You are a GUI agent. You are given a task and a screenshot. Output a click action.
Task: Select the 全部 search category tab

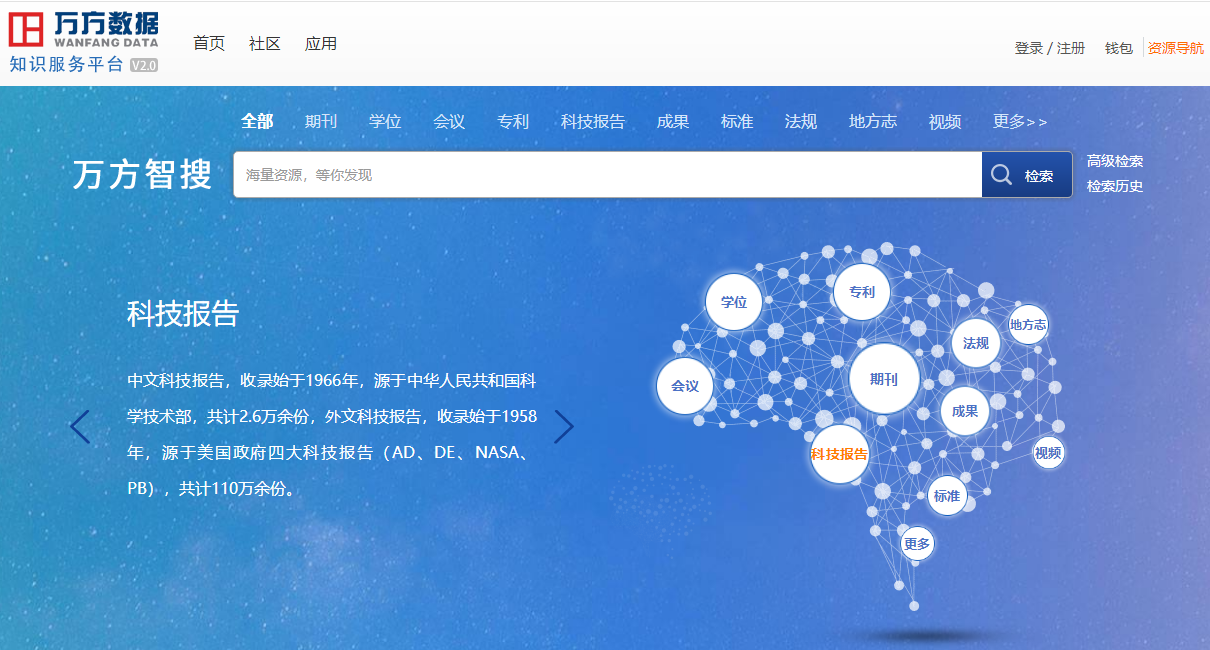[x=257, y=121]
